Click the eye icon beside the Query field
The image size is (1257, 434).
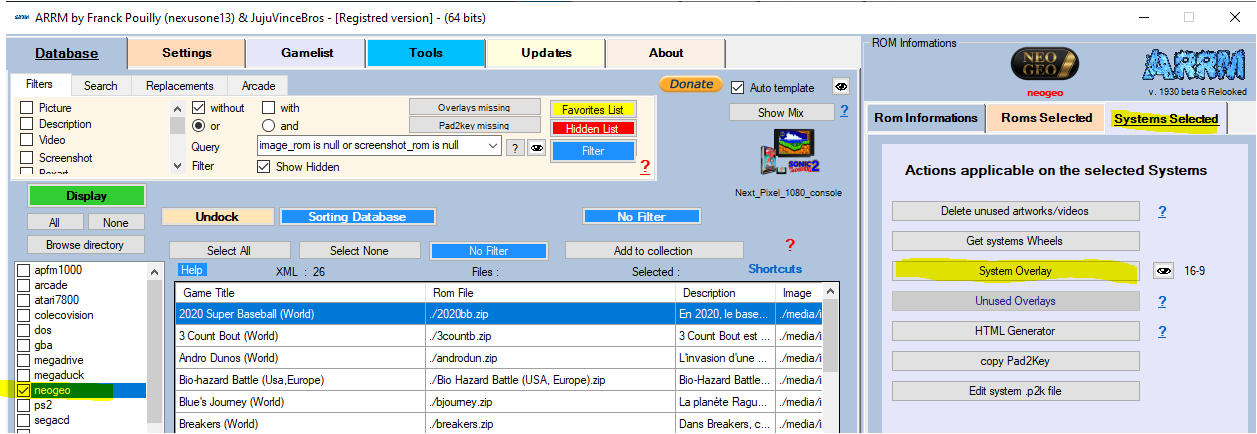coord(537,147)
